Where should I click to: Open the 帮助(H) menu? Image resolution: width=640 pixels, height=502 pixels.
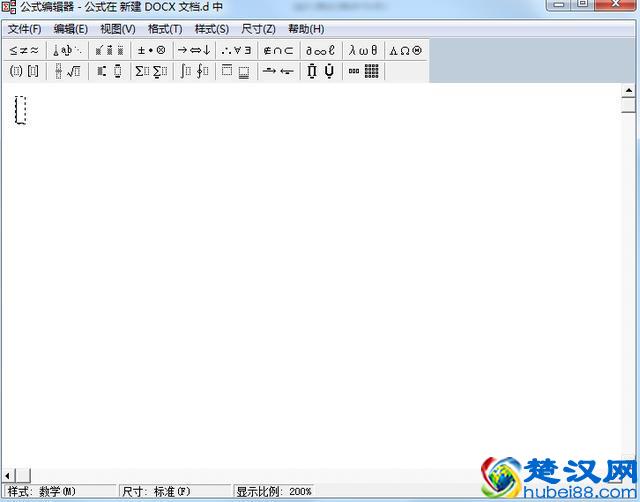[x=306, y=29]
